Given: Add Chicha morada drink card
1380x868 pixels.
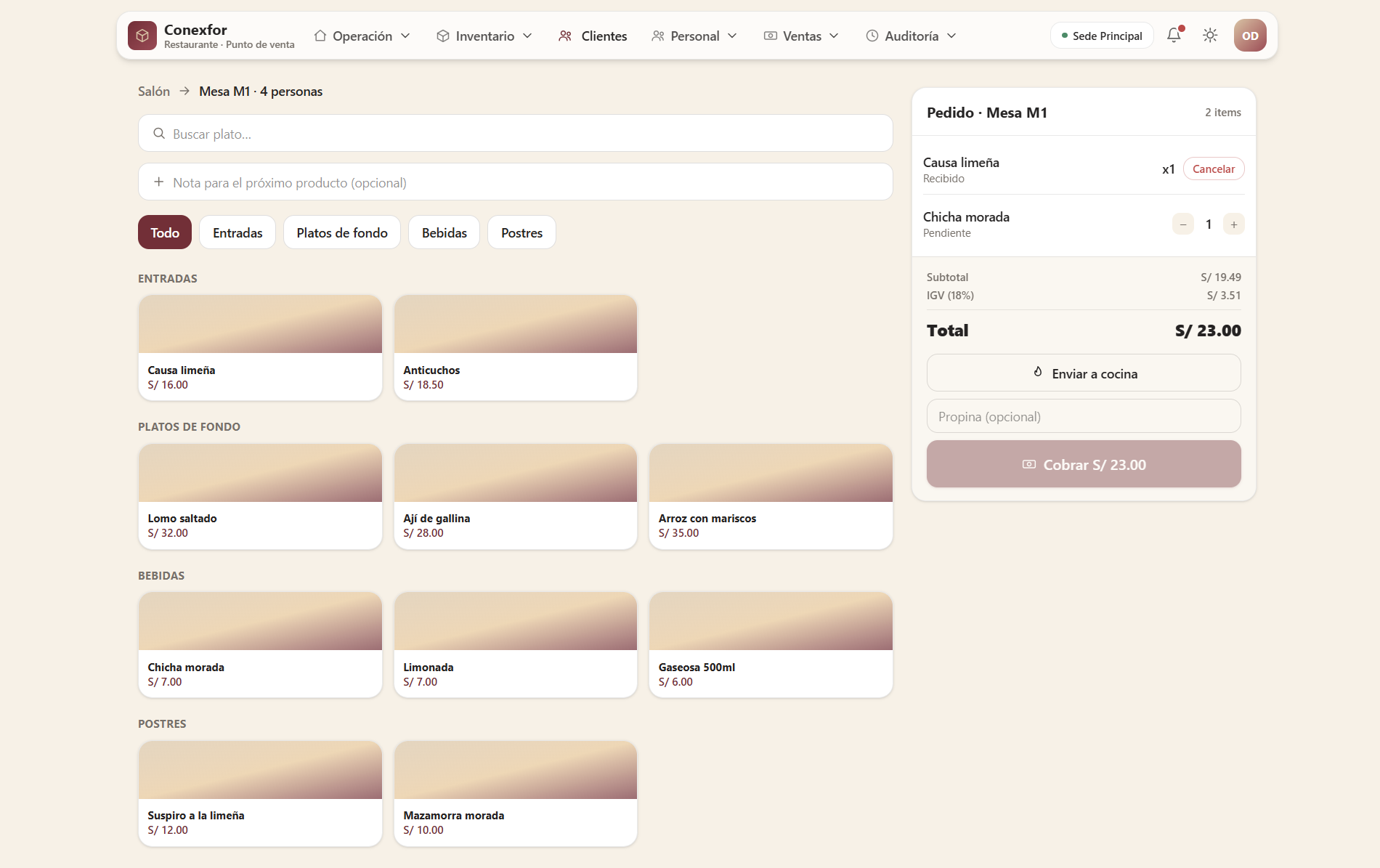Looking at the screenshot, I should click(260, 645).
